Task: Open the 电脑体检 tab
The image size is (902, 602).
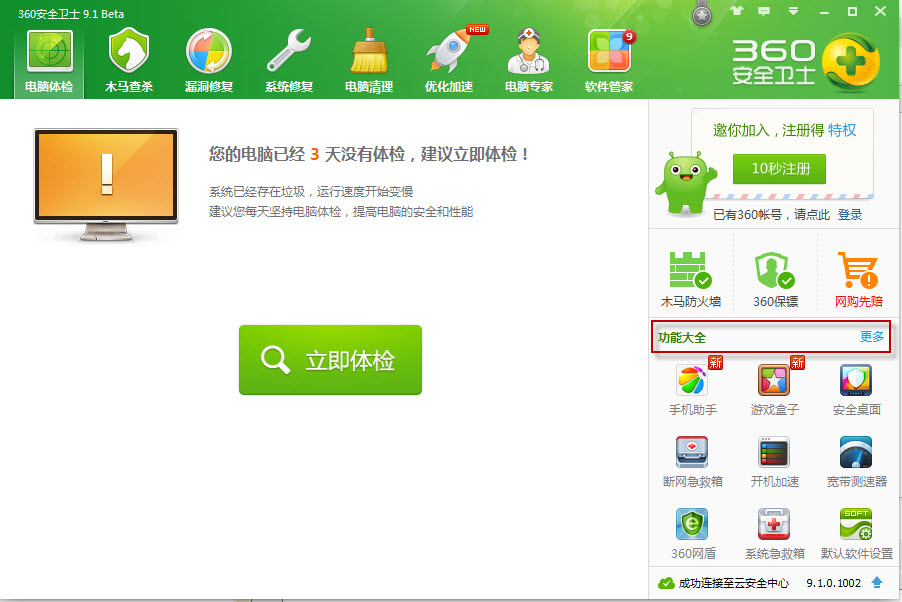Action: (x=49, y=62)
